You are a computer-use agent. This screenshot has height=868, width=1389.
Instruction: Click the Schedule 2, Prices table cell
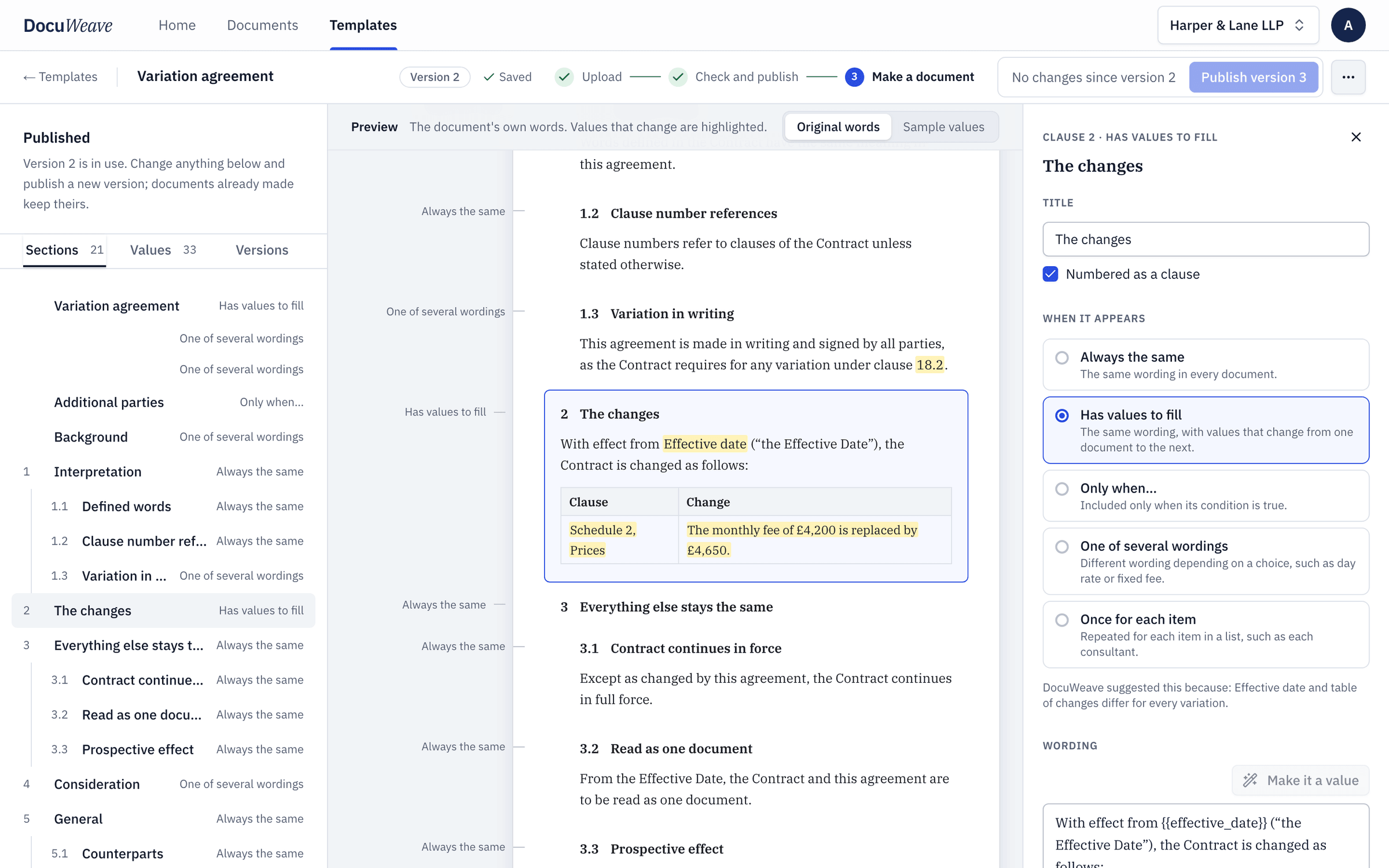[x=619, y=540]
